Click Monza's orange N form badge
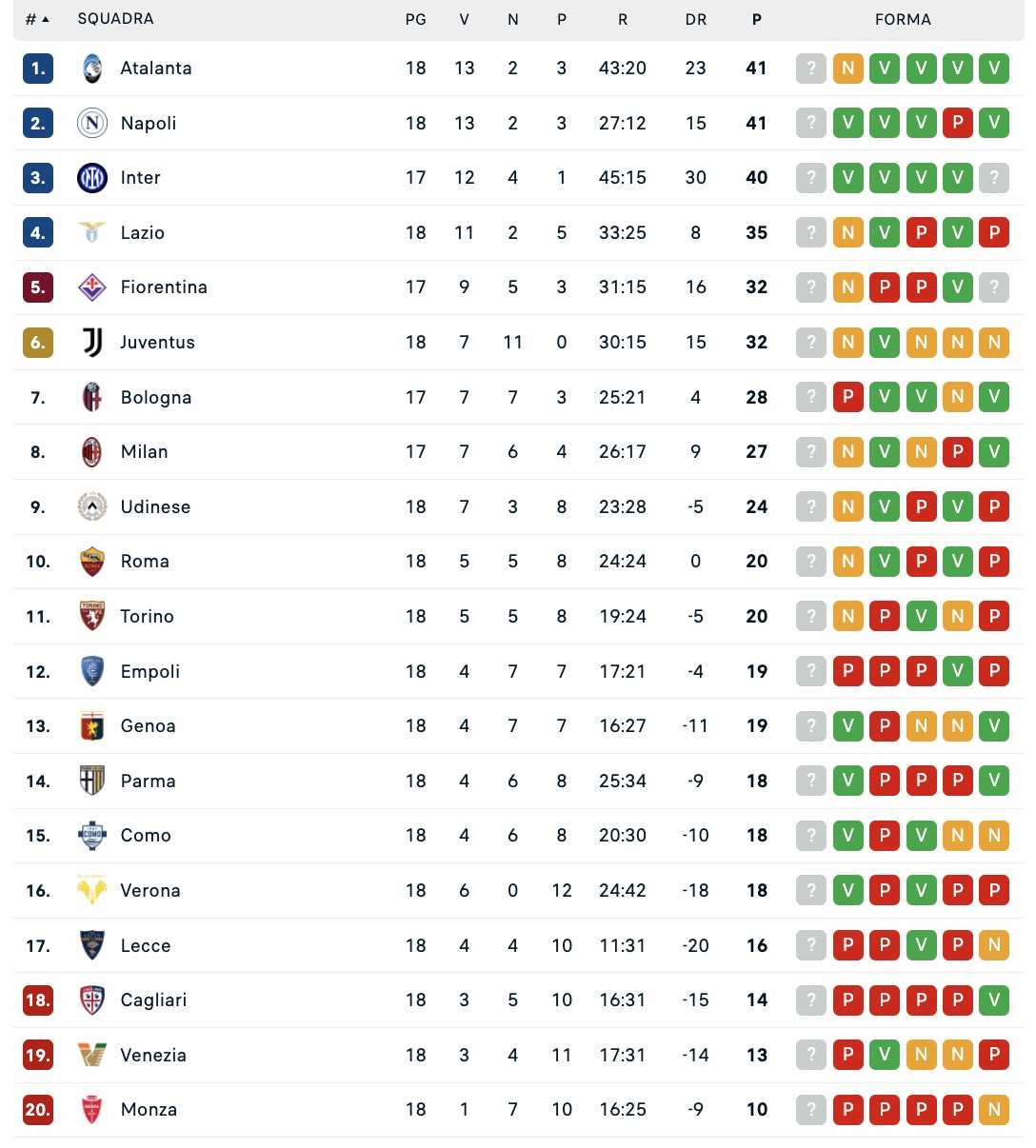The width and height of the screenshot is (1036, 1148). click(x=994, y=1110)
